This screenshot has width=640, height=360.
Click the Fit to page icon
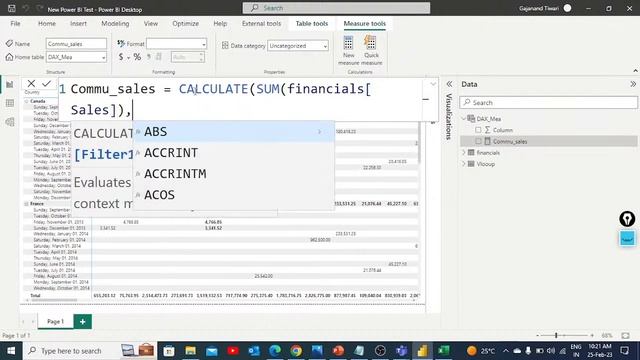[x=625, y=336]
